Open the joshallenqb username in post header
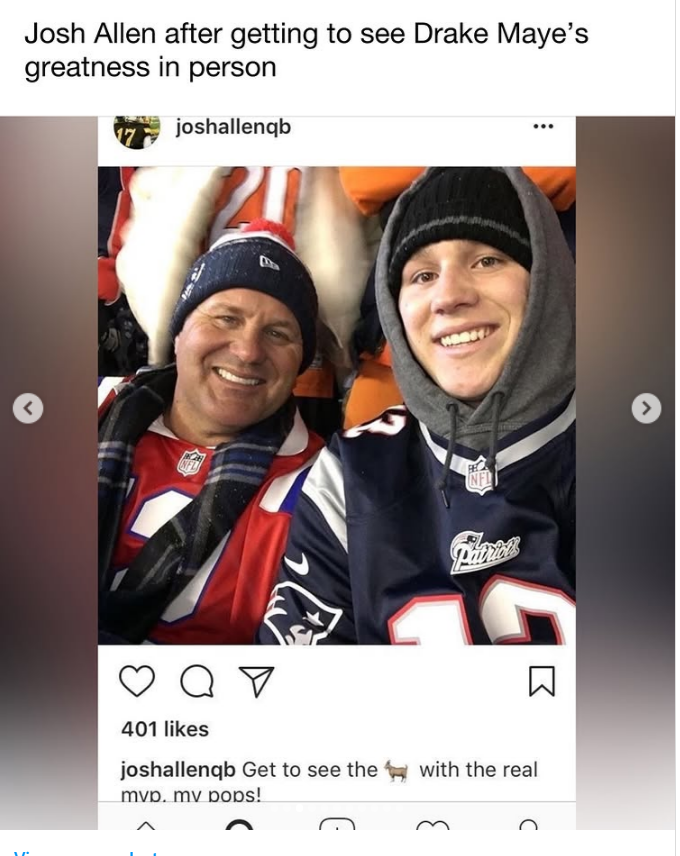The height and width of the screenshot is (856, 680). tap(233, 127)
